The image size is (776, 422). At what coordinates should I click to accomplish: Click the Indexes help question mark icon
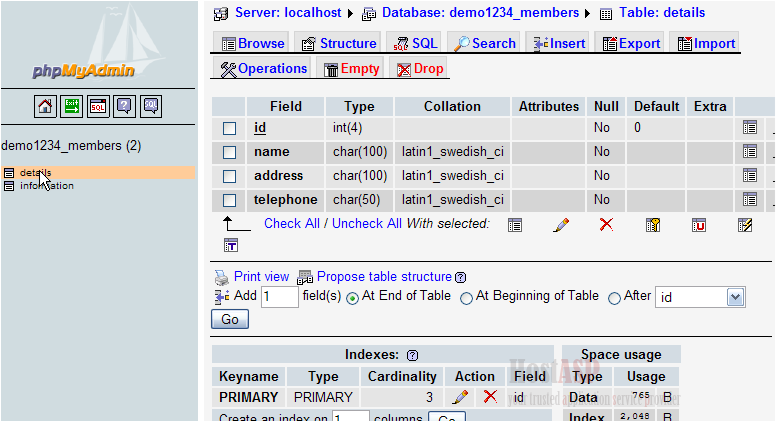(x=412, y=355)
